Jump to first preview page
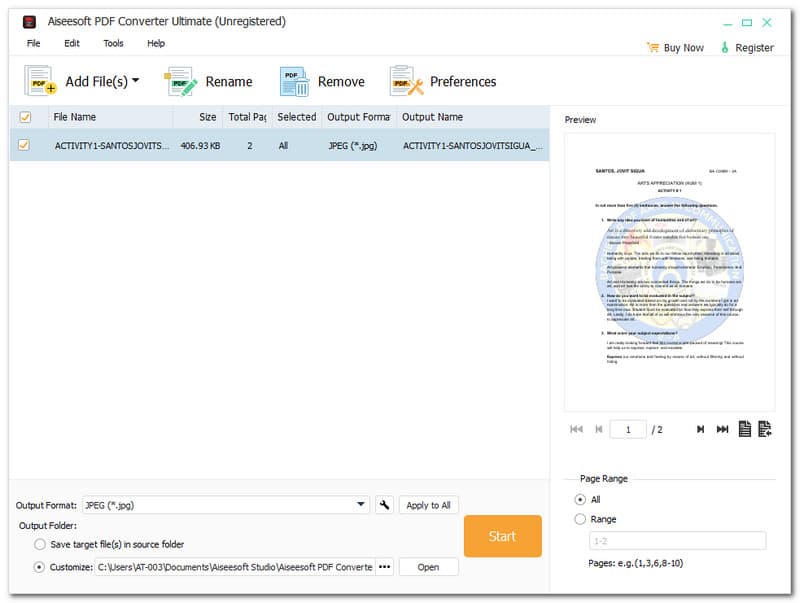This screenshot has width=800, height=603. (x=576, y=429)
